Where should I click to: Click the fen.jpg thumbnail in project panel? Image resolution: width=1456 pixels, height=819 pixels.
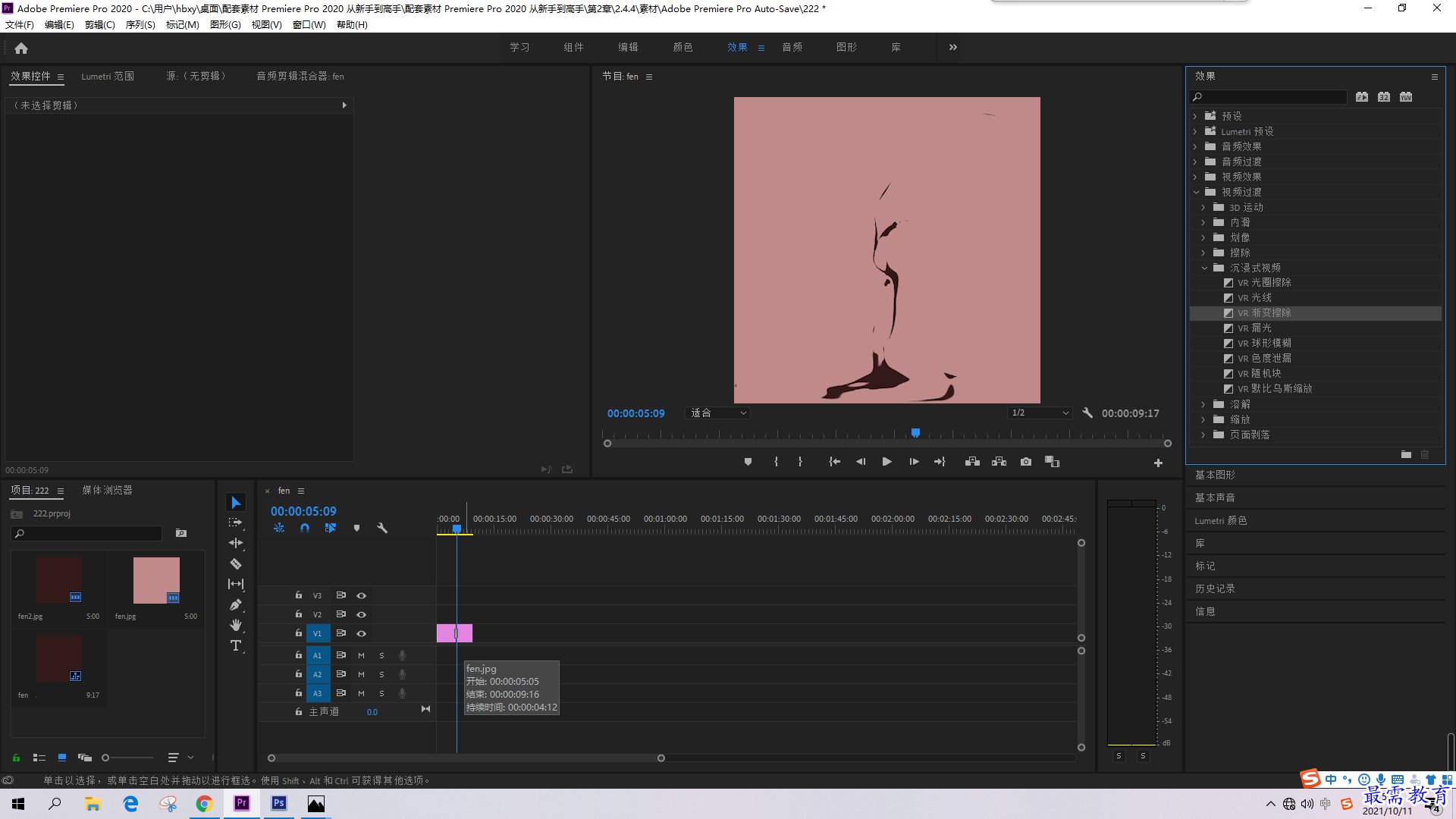156,581
